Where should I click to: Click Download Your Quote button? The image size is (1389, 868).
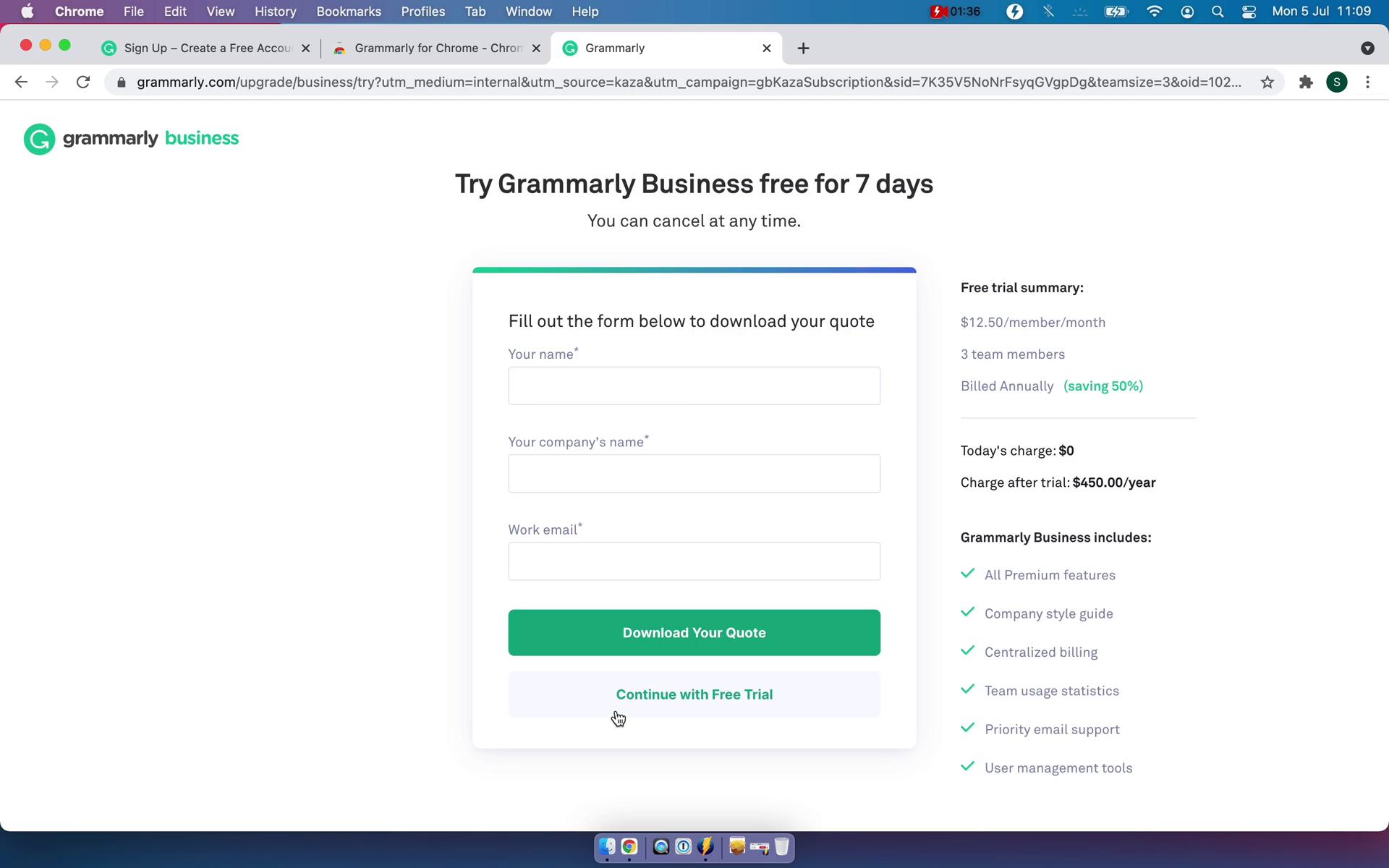(694, 632)
